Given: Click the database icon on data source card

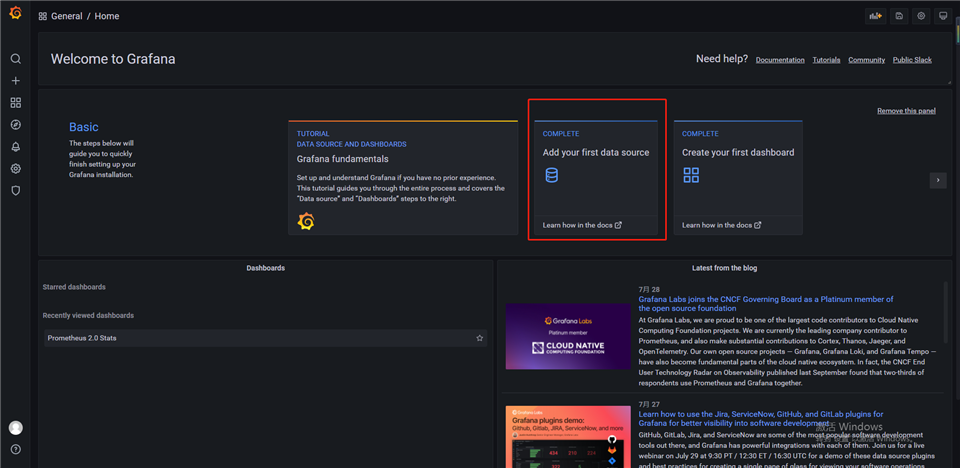Looking at the screenshot, I should pyautogui.click(x=552, y=175).
